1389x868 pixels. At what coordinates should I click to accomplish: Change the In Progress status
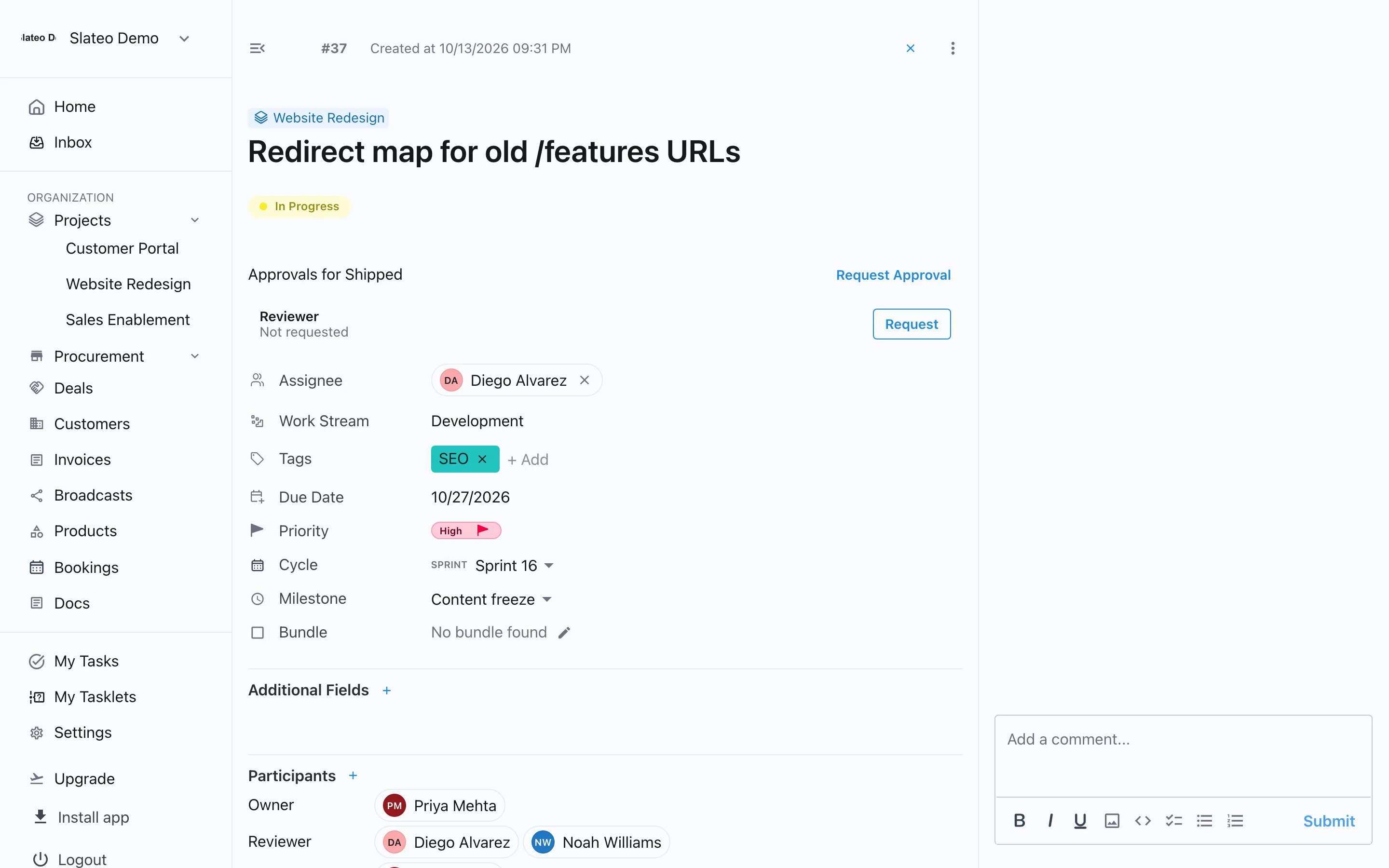pos(299,206)
